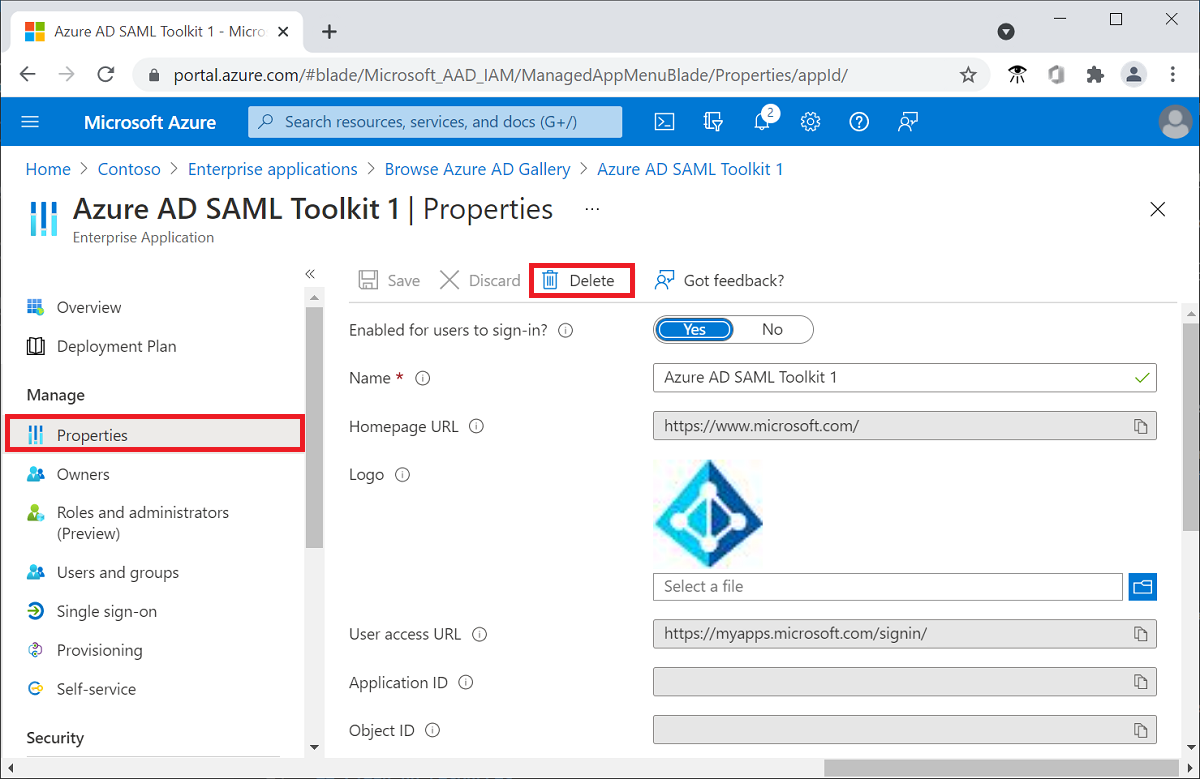Click the application logo image
The image size is (1200, 779).
709,513
